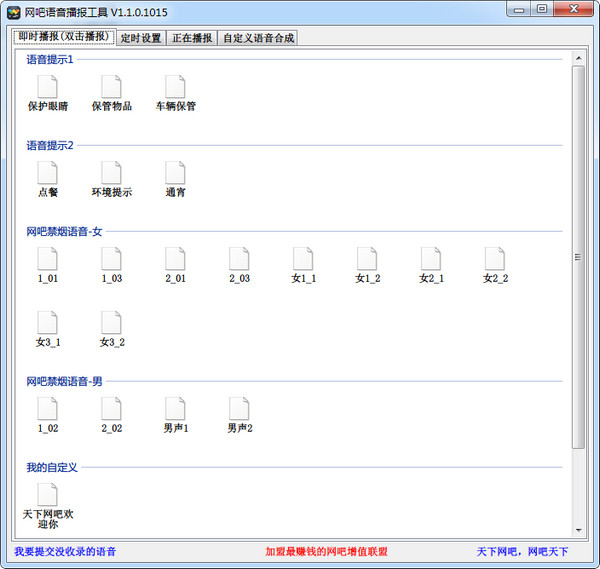Screen dimensions: 600x569
Task: Select the 1_01 file icon
Action: pyautogui.click(x=47, y=259)
